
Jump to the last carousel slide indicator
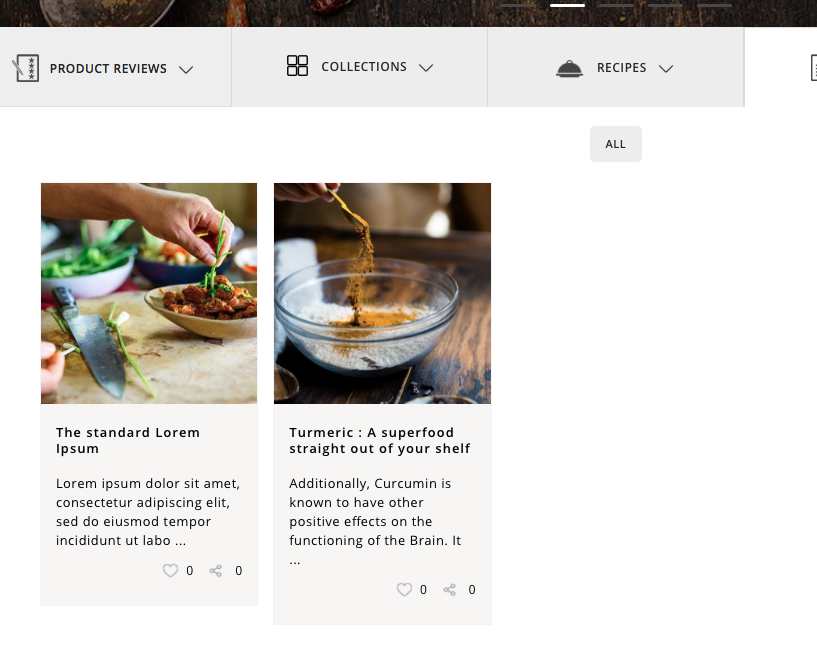click(x=714, y=5)
